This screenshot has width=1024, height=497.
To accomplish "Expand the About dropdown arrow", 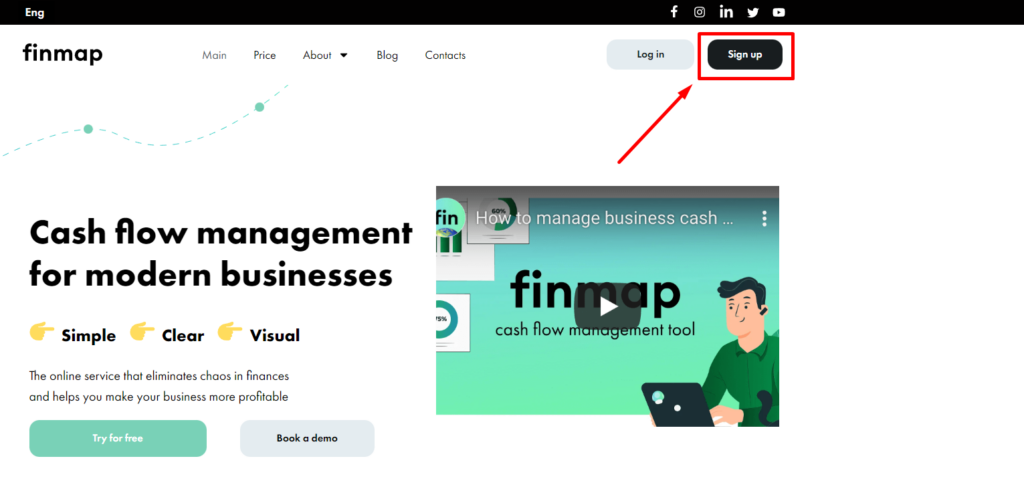I will coord(344,56).
